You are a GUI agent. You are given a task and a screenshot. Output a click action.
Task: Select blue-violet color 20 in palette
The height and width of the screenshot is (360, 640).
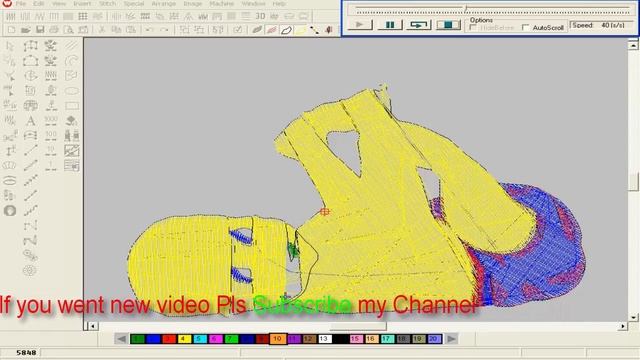coord(434,339)
